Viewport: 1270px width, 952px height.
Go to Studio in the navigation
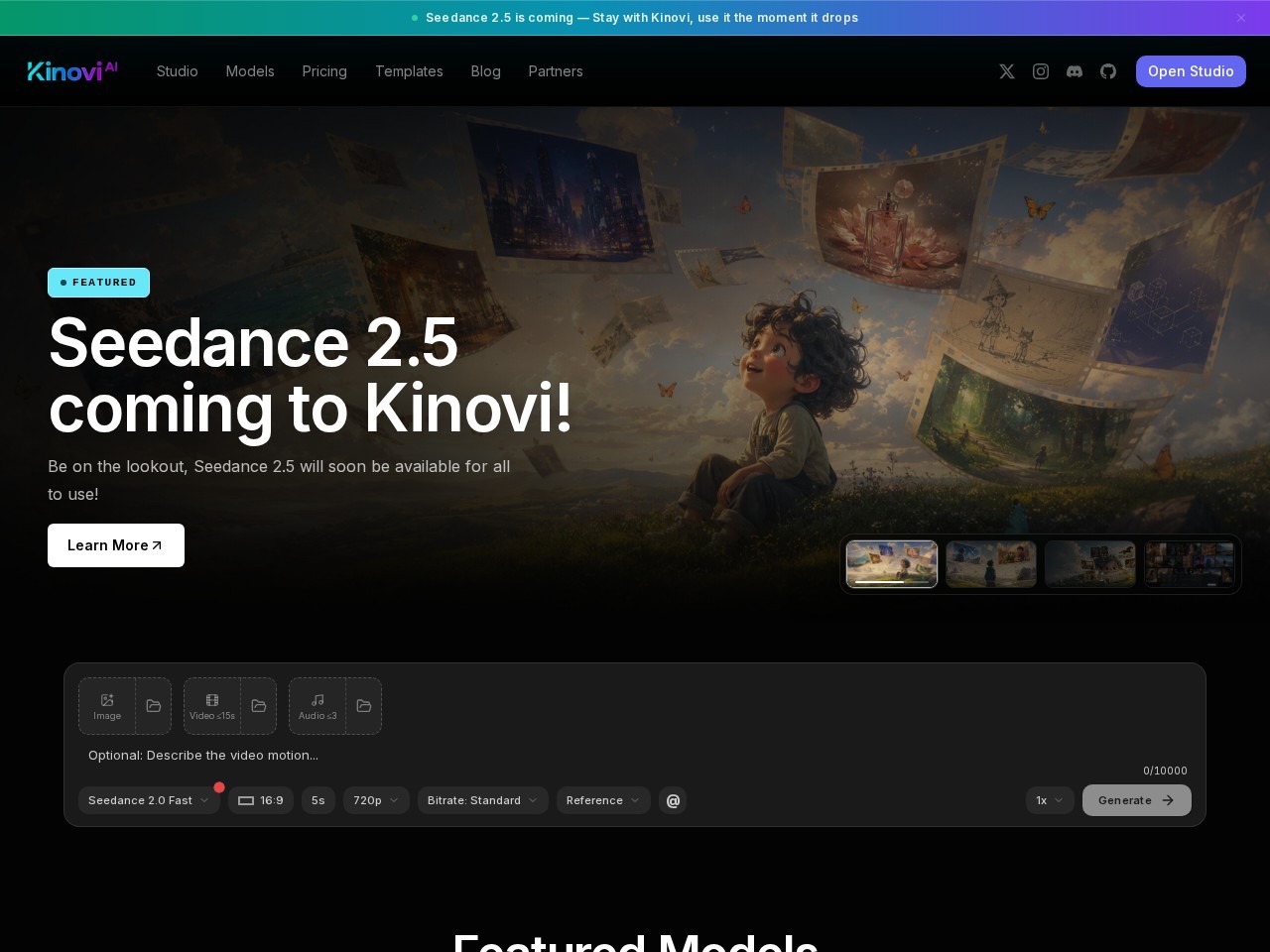tap(178, 71)
